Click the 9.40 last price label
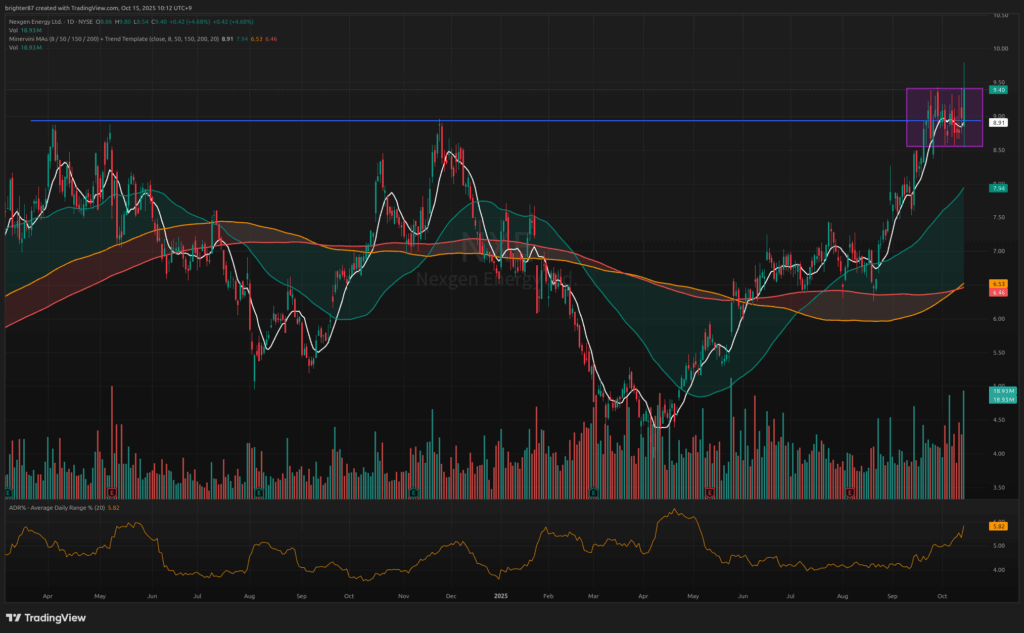The image size is (1024, 633). pos(997,89)
